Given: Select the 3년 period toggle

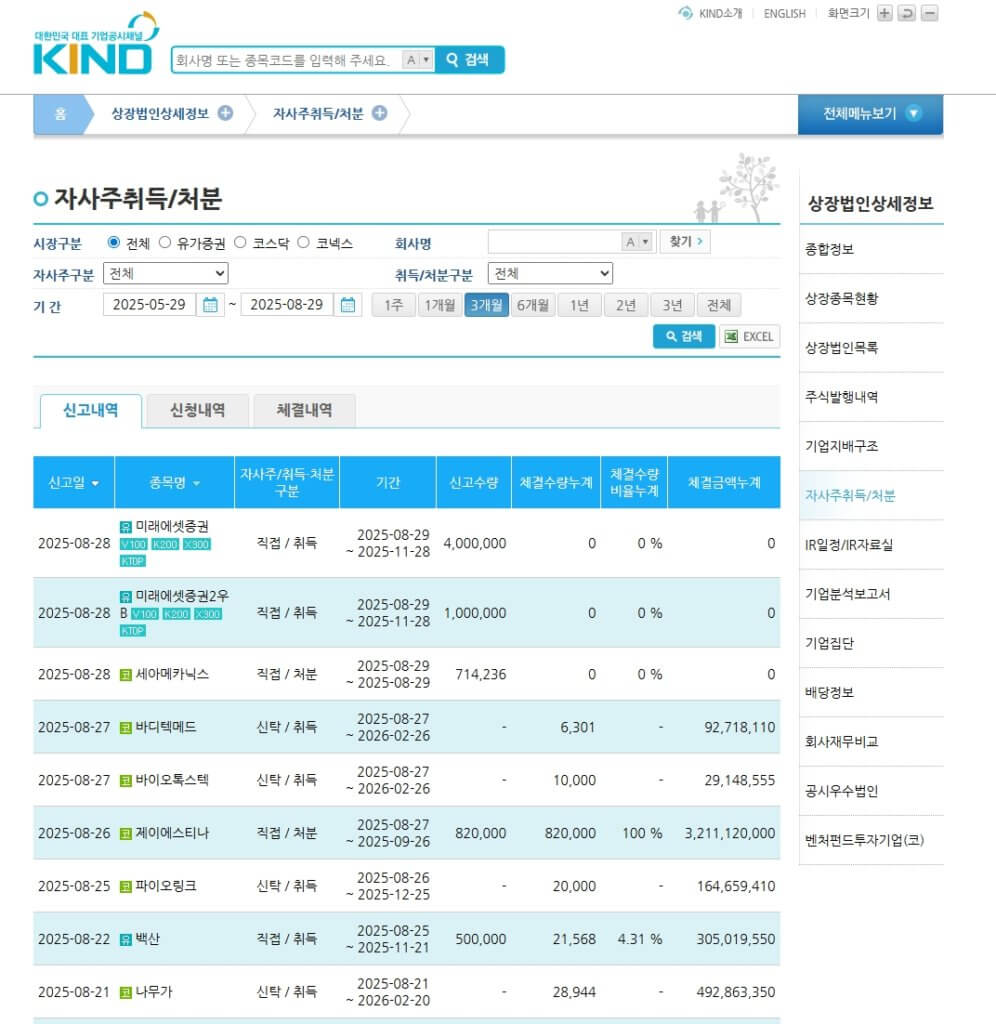Looking at the screenshot, I should click(672, 305).
